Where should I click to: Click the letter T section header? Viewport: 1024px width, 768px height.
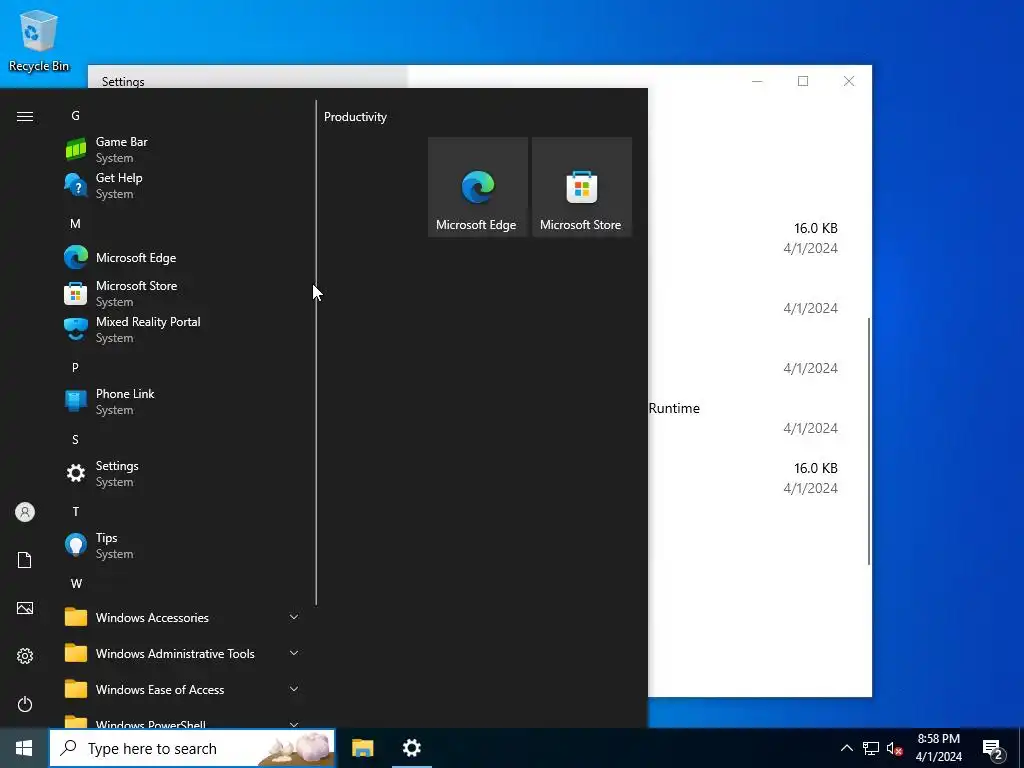pos(76,511)
